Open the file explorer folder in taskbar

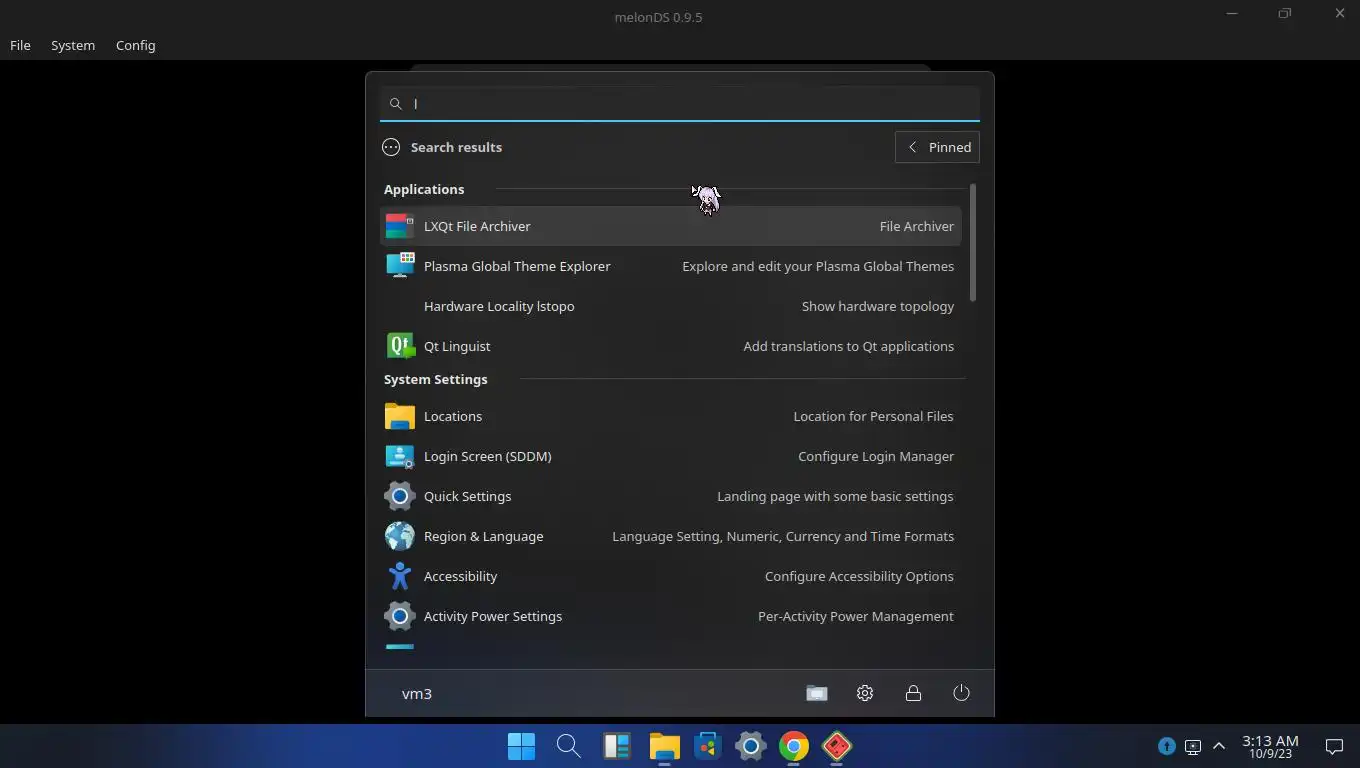click(x=665, y=746)
